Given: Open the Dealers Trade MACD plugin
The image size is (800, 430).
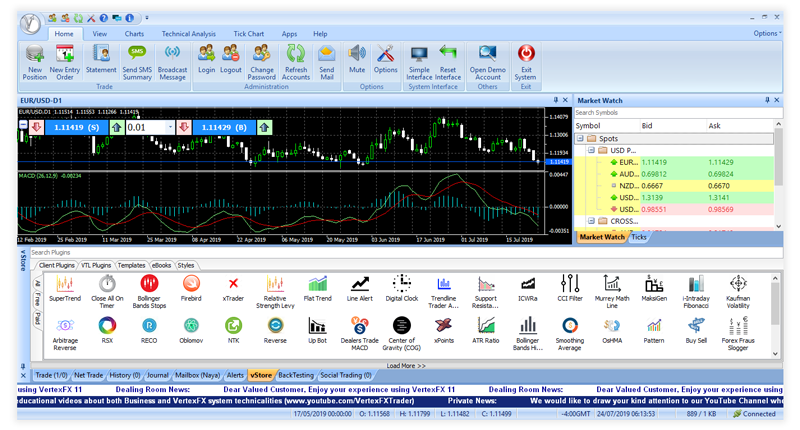Looking at the screenshot, I should [x=360, y=333].
